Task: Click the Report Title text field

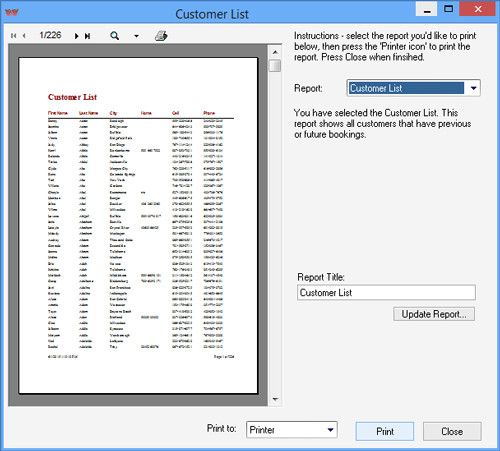Action: 386,293
